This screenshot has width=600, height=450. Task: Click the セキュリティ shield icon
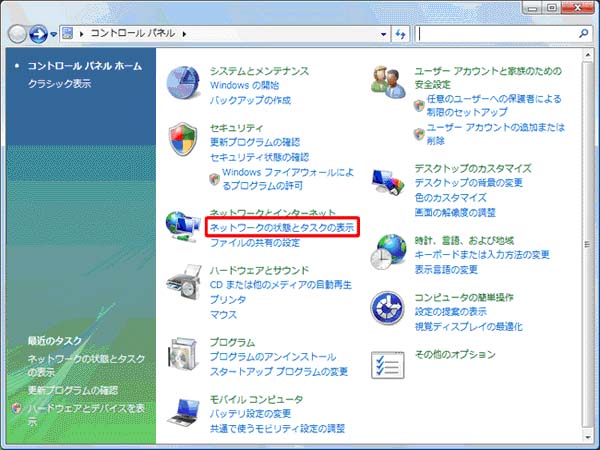(183, 139)
